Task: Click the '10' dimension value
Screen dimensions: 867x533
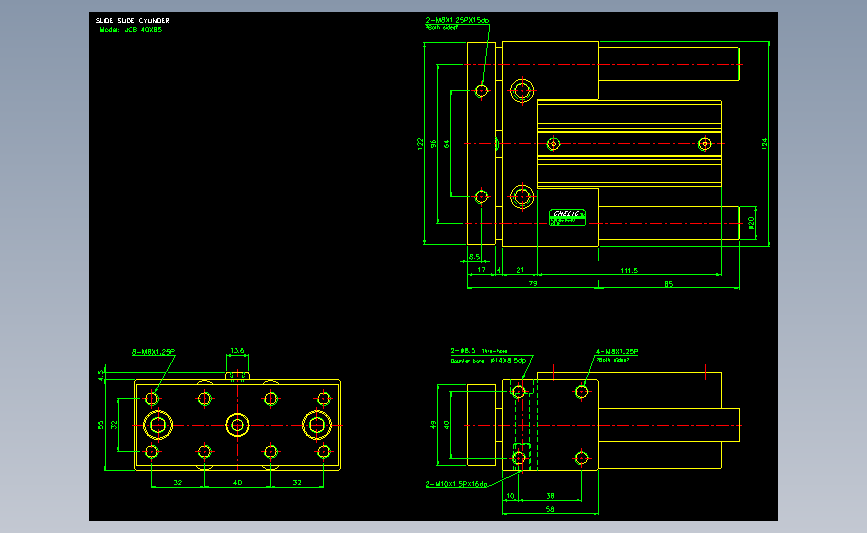Action: 510,496
